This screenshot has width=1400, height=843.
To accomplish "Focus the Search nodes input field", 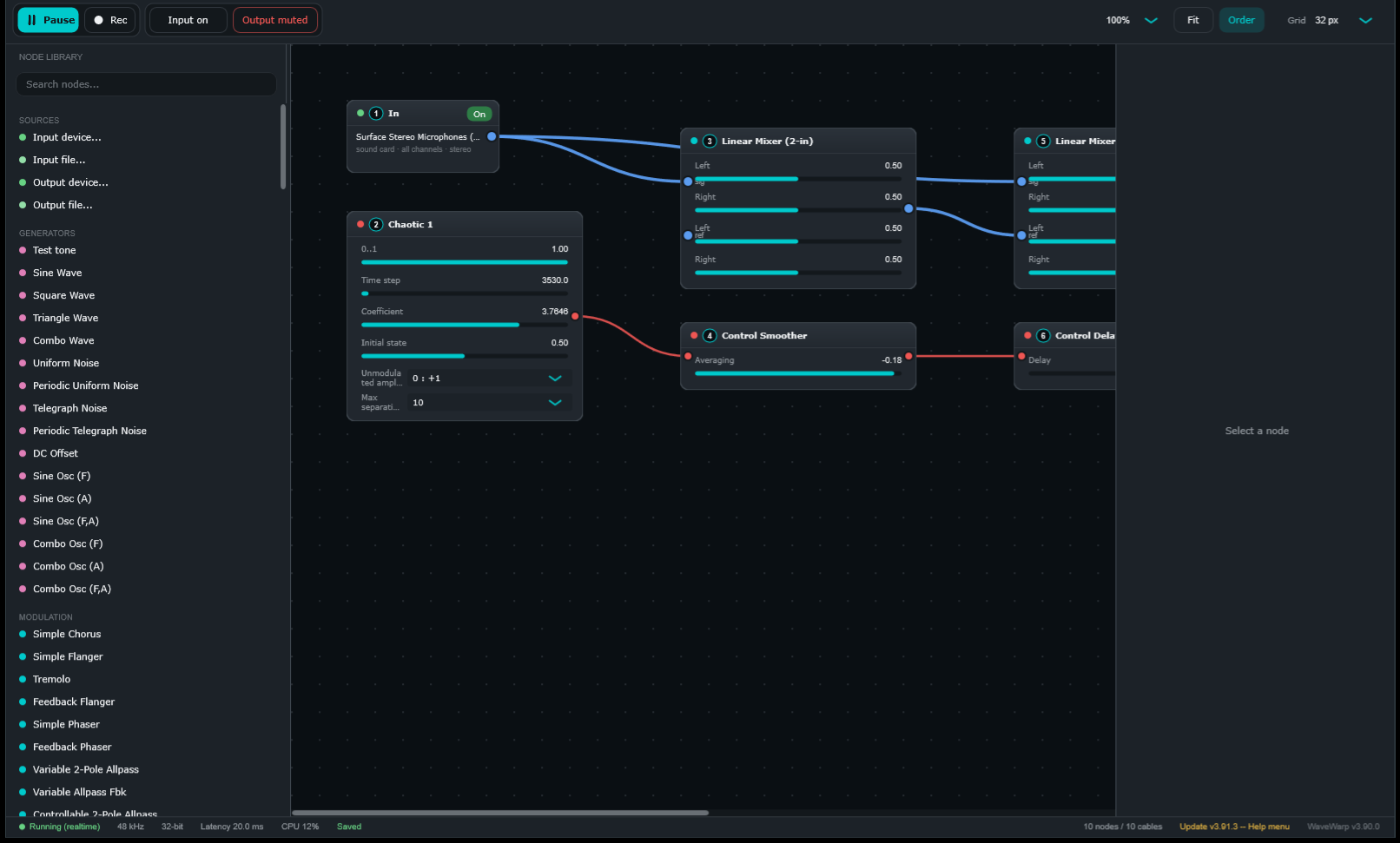I will pos(146,84).
